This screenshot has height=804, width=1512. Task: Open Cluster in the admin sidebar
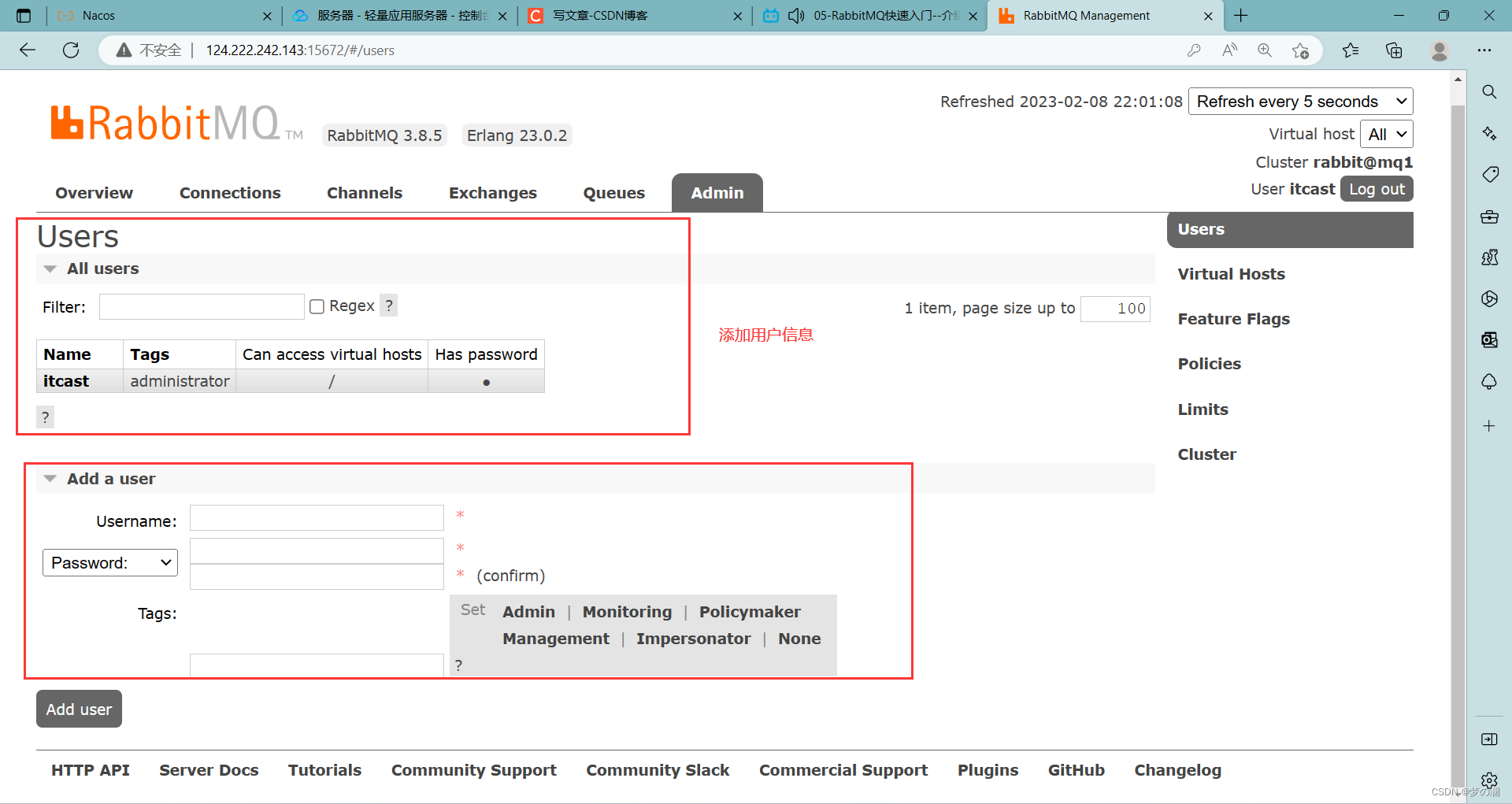1206,454
